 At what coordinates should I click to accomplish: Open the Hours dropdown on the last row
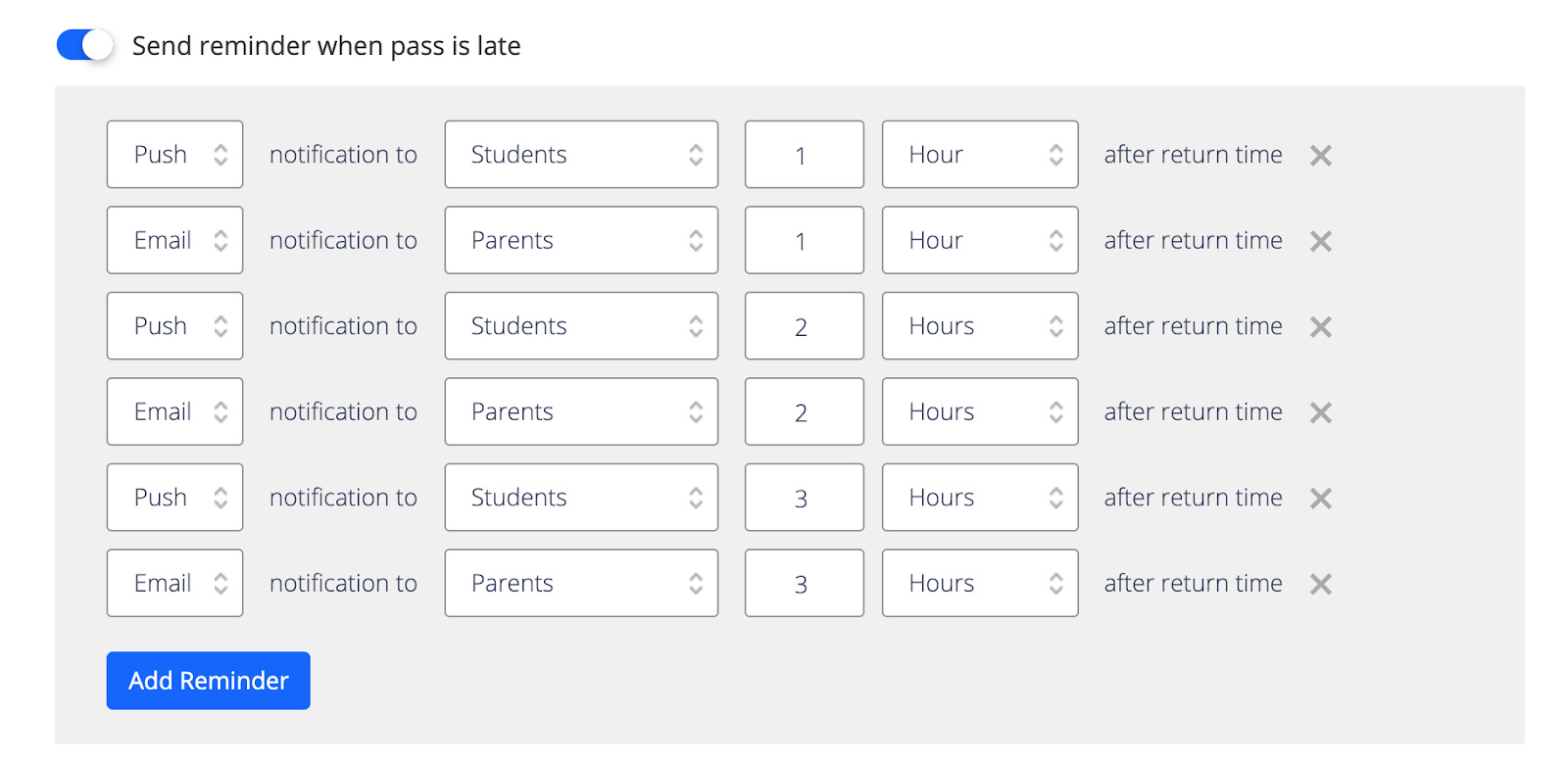[x=979, y=583]
